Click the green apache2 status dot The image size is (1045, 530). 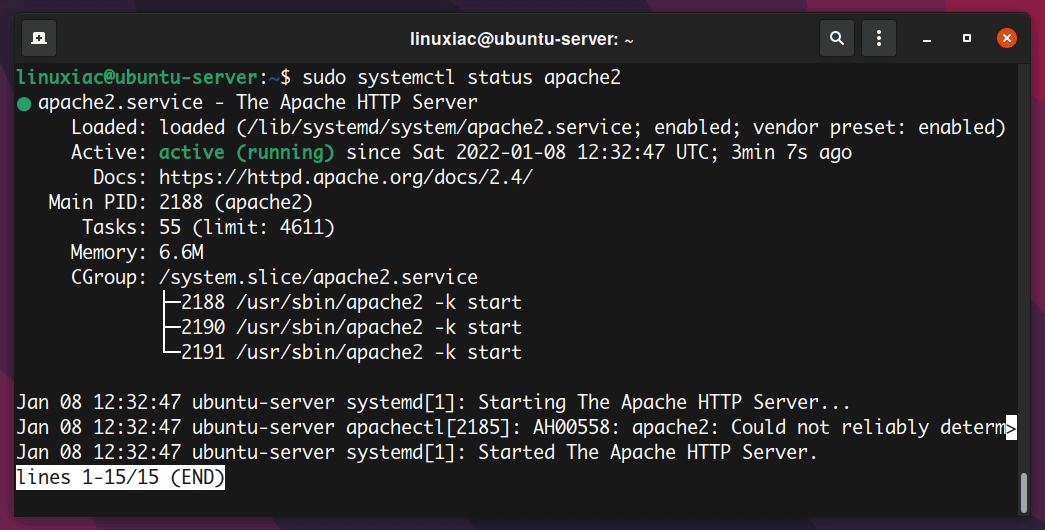point(24,103)
